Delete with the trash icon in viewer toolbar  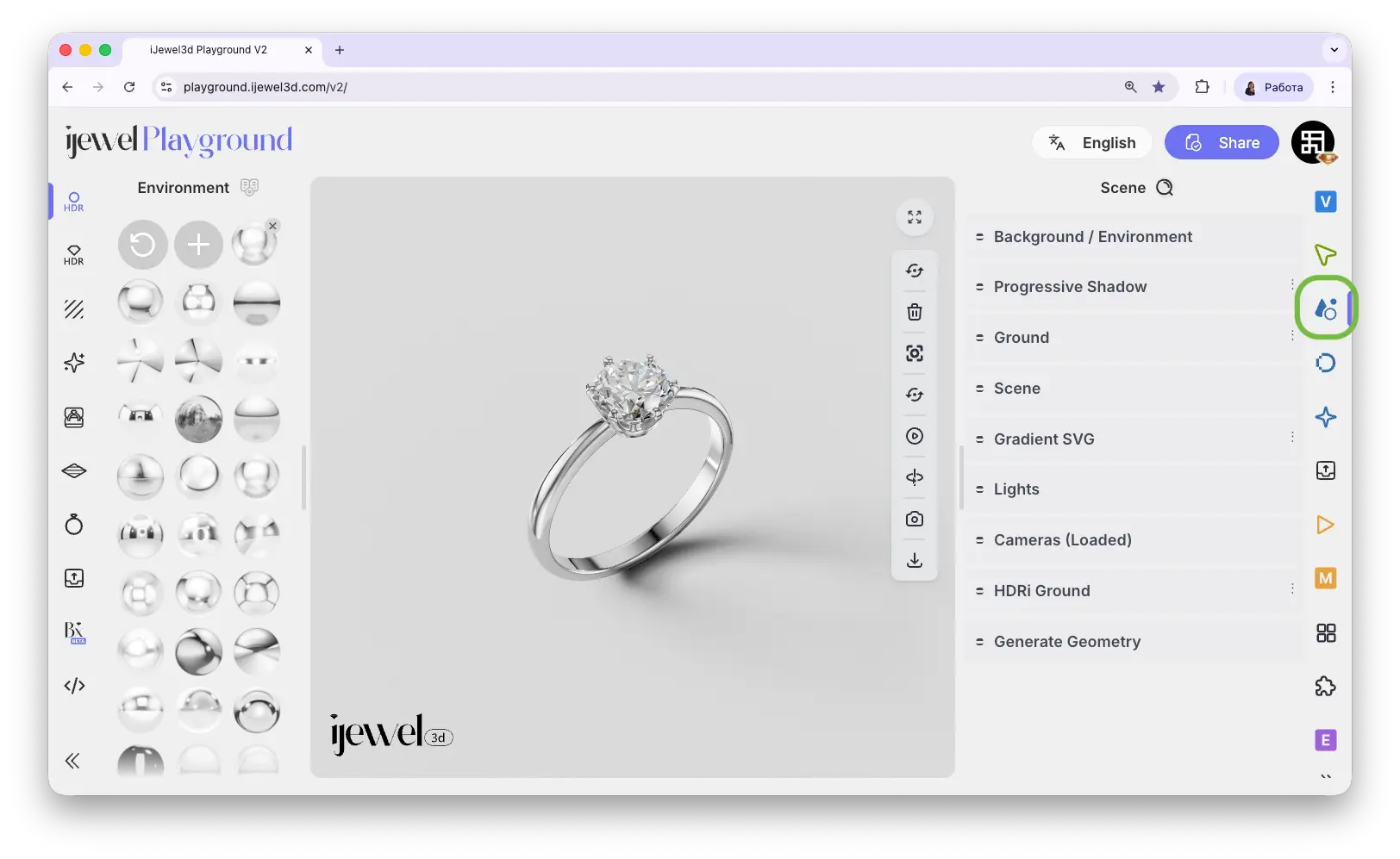click(x=915, y=312)
